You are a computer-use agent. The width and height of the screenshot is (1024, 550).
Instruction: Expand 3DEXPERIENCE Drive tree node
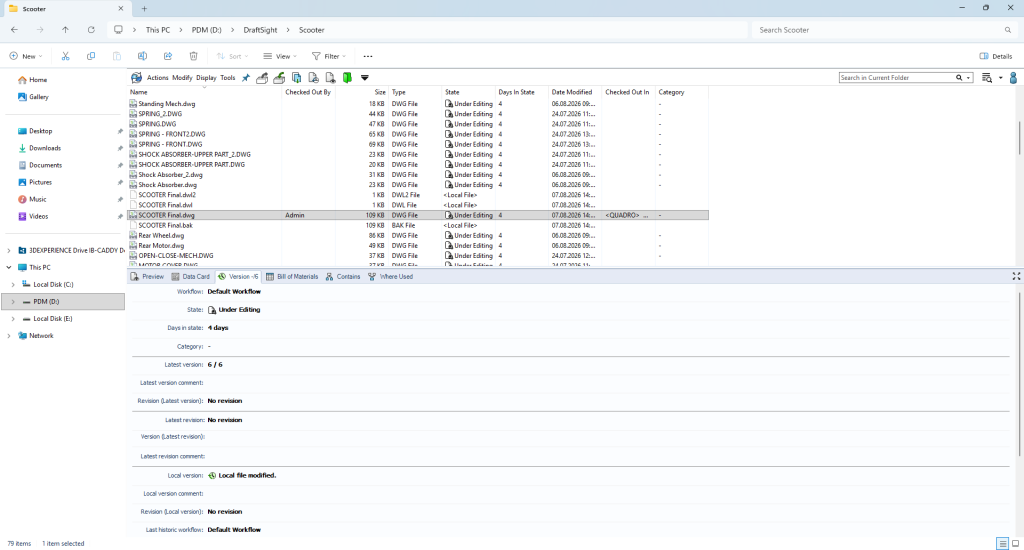9,250
